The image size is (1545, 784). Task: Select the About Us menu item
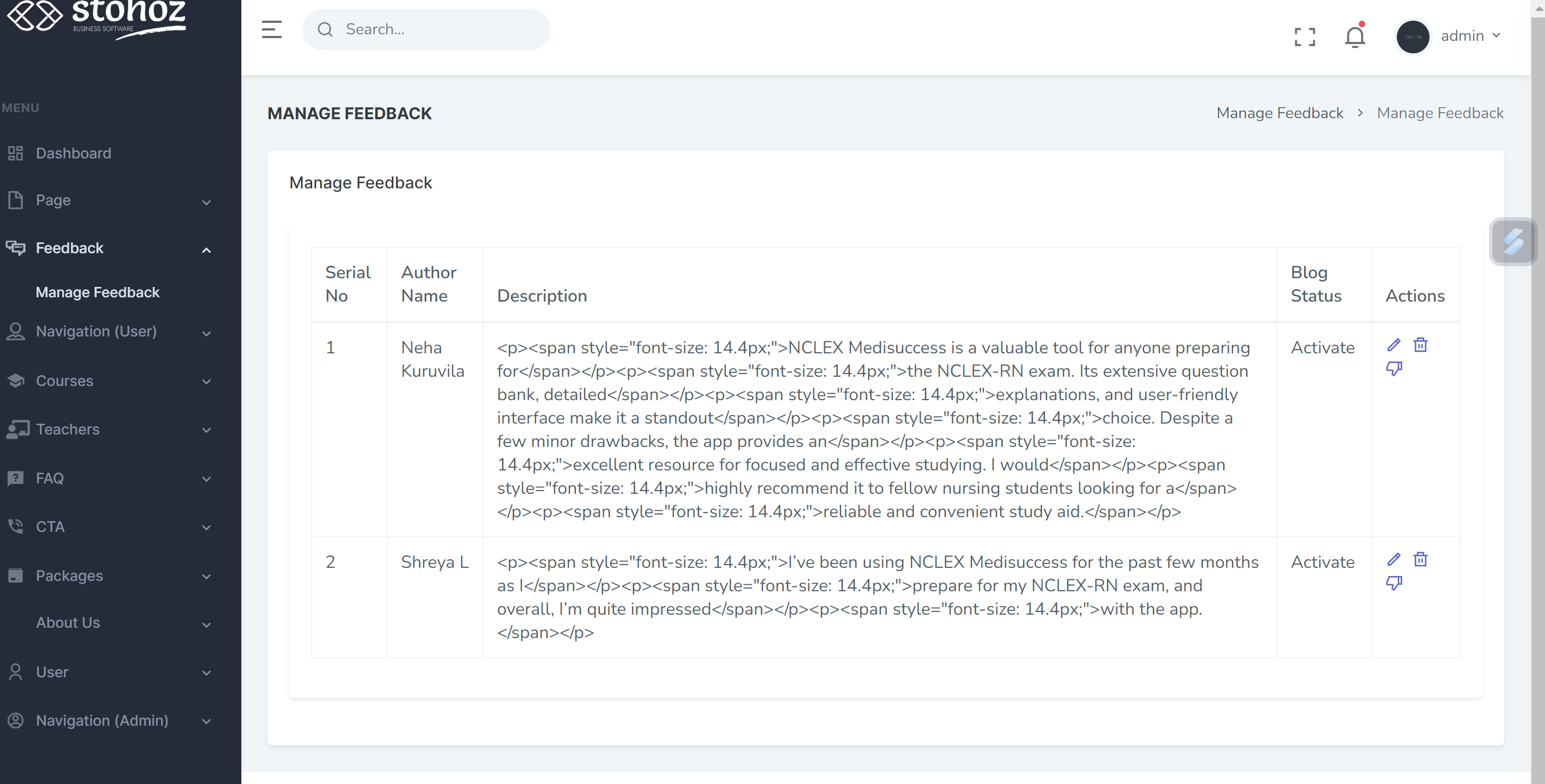coord(68,623)
